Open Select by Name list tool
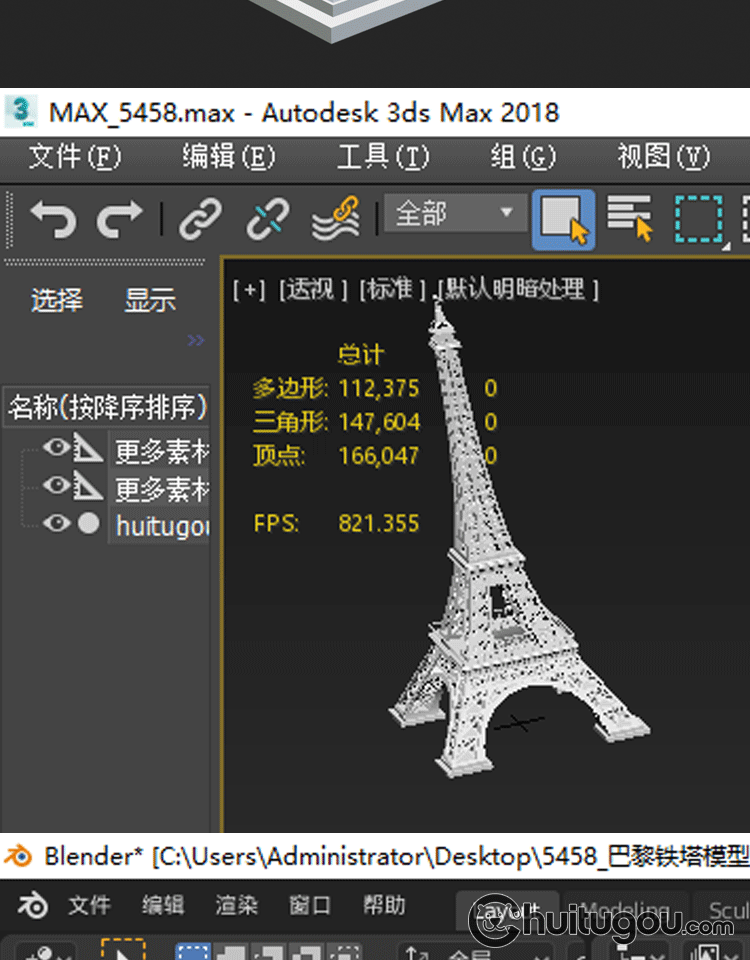Image resolution: width=750 pixels, height=960 pixels. pyautogui.click(x=629, y=218)
